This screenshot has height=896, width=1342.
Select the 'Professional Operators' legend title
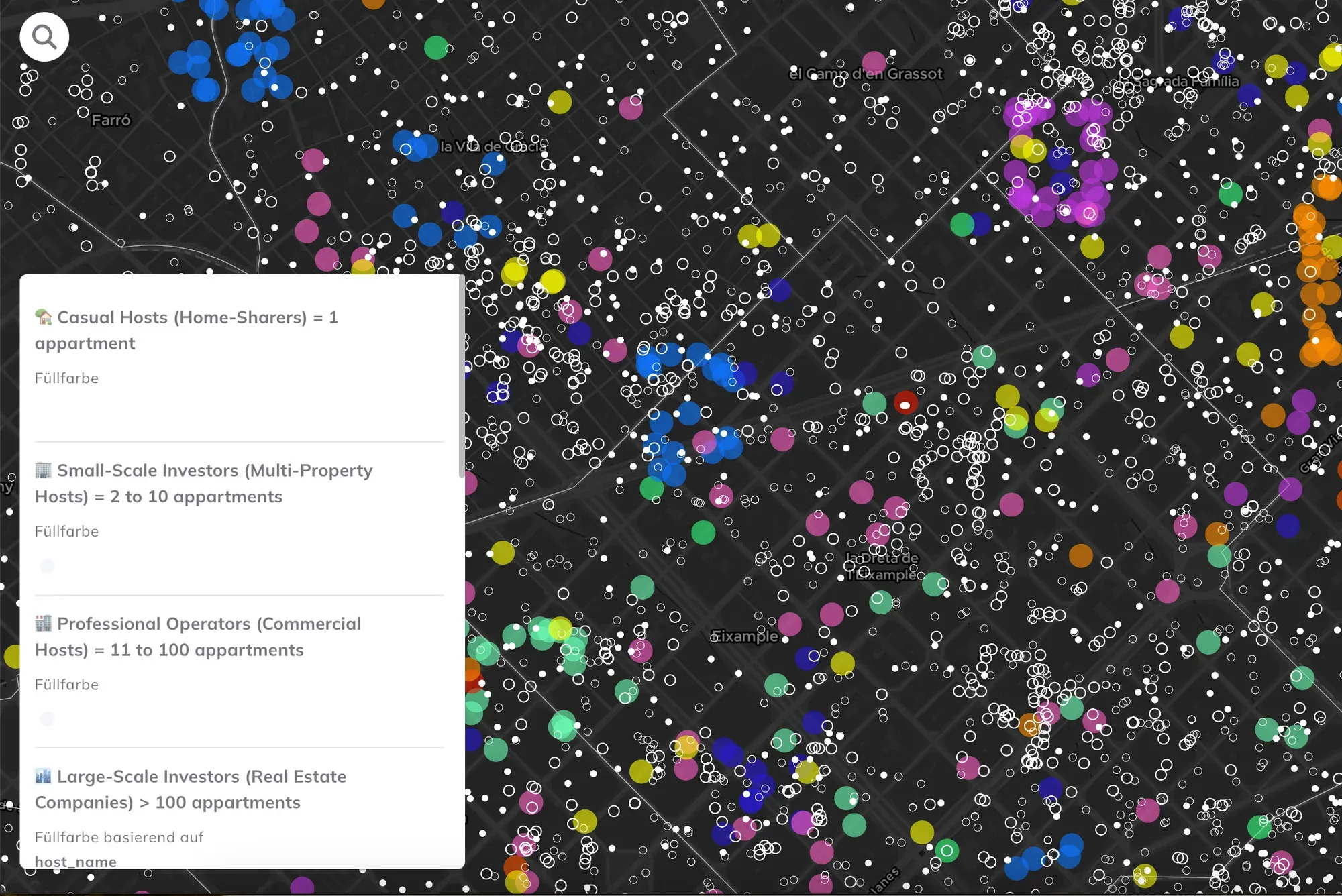pyautogui.click(x=198, y=636)
